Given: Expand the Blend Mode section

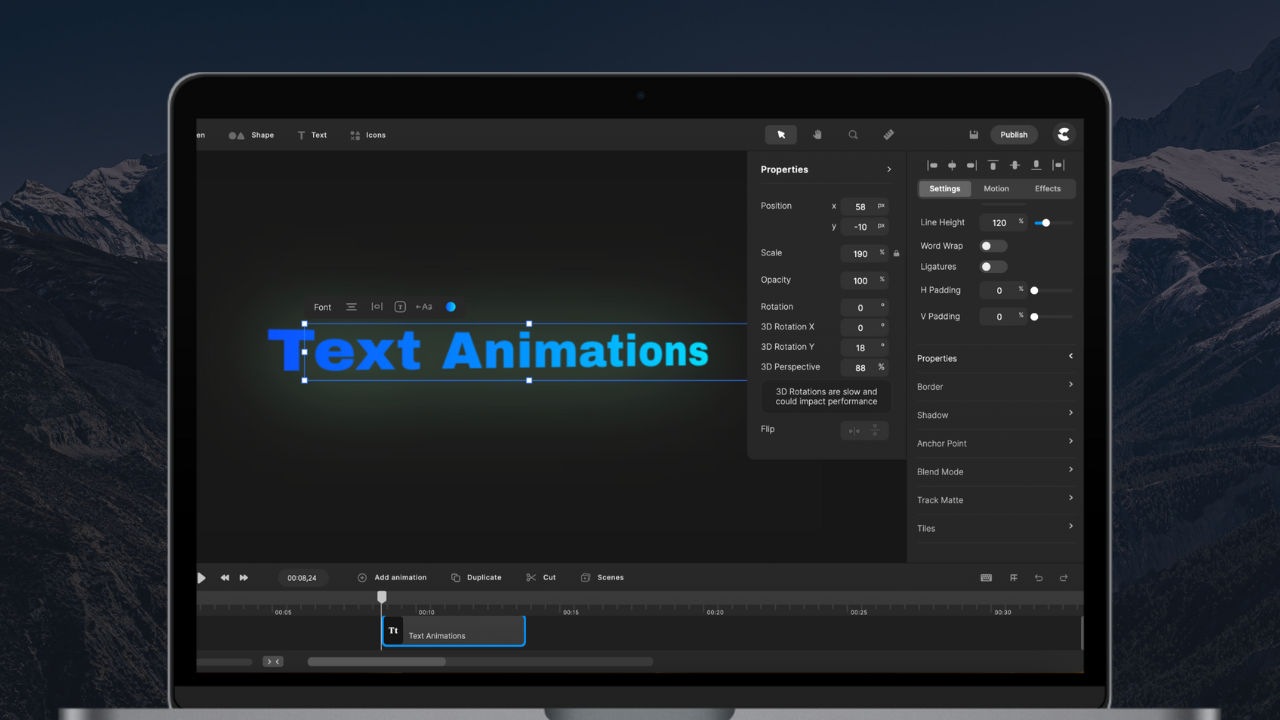Looking at the screenshot, I should pos(995,472).
